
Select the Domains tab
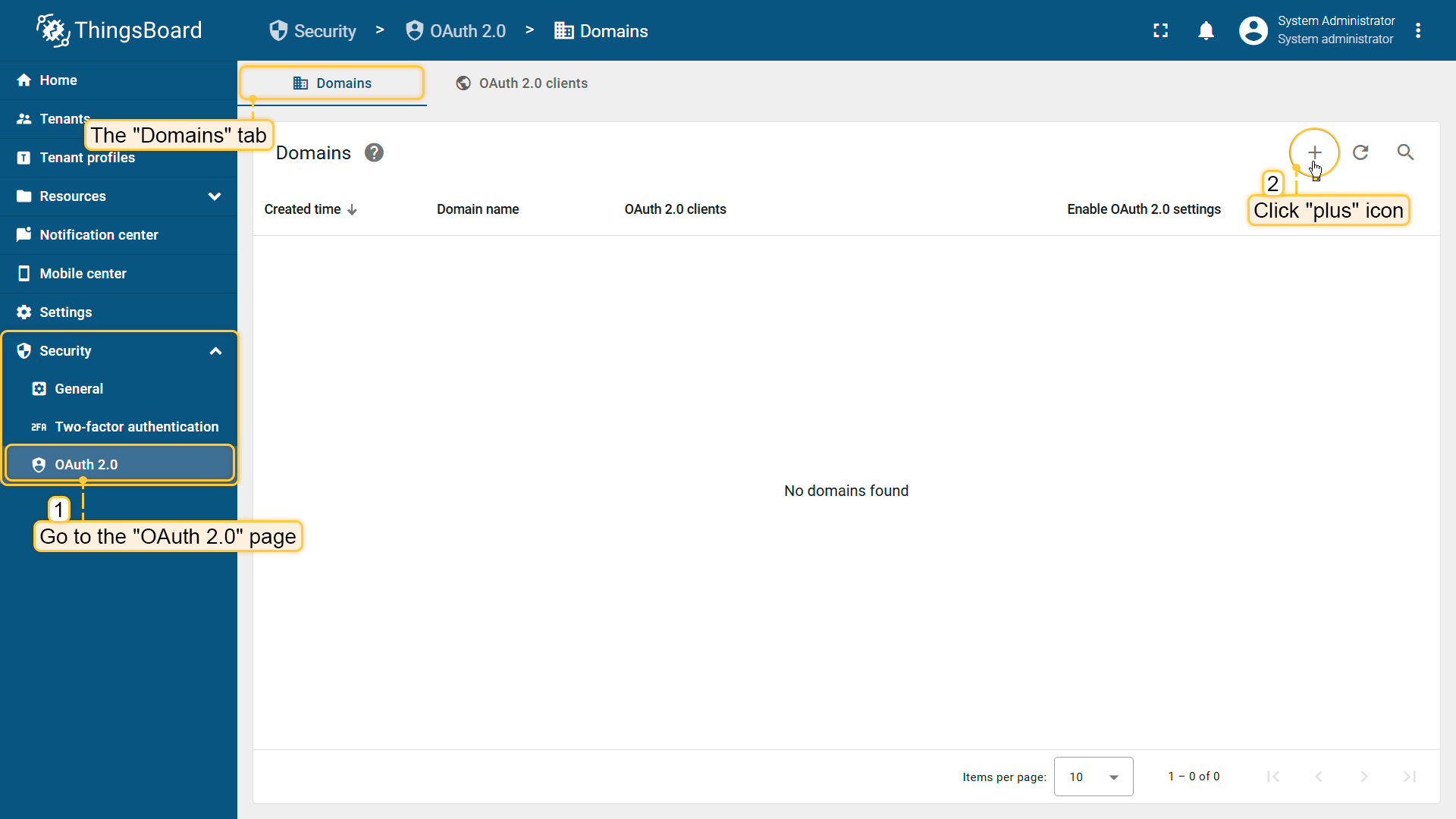tap(332, 83)
